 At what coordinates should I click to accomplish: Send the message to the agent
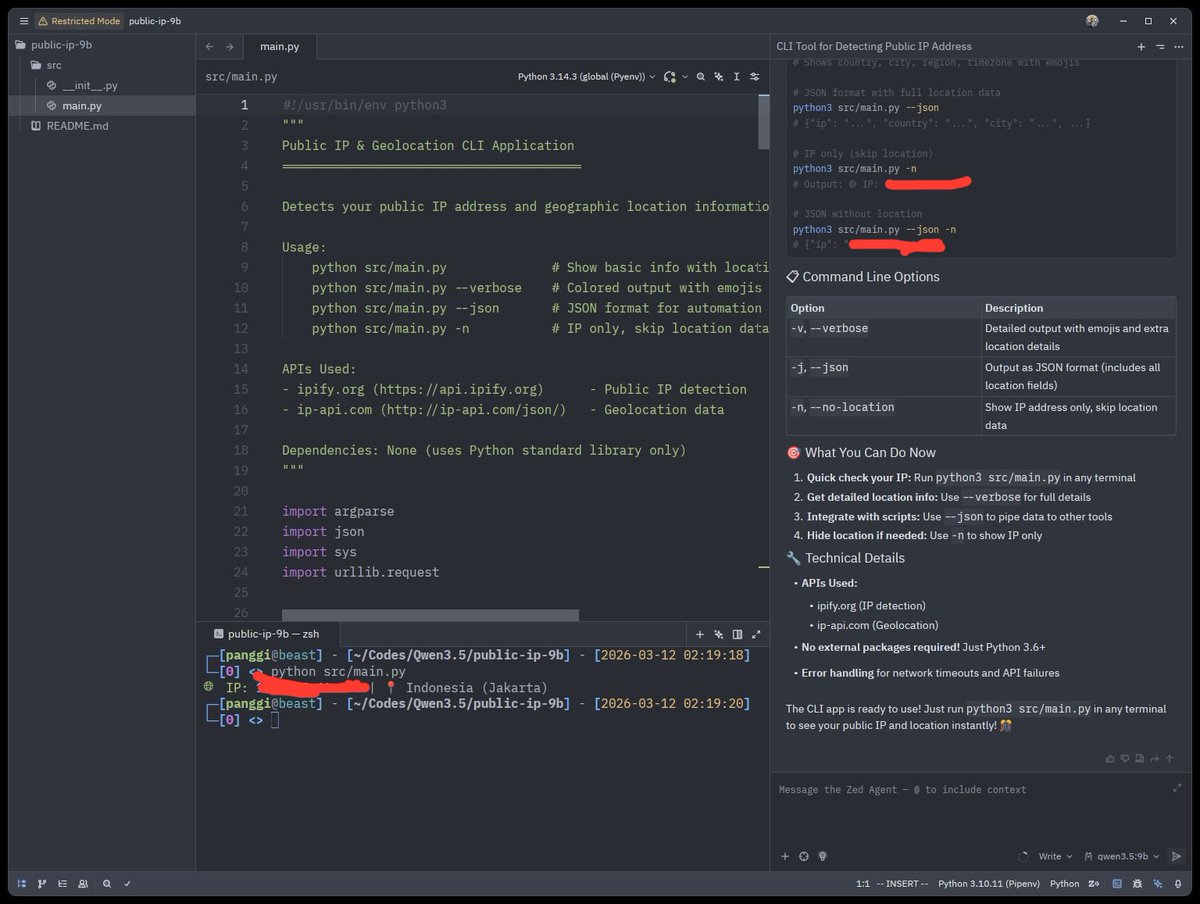coord(1176,856)
